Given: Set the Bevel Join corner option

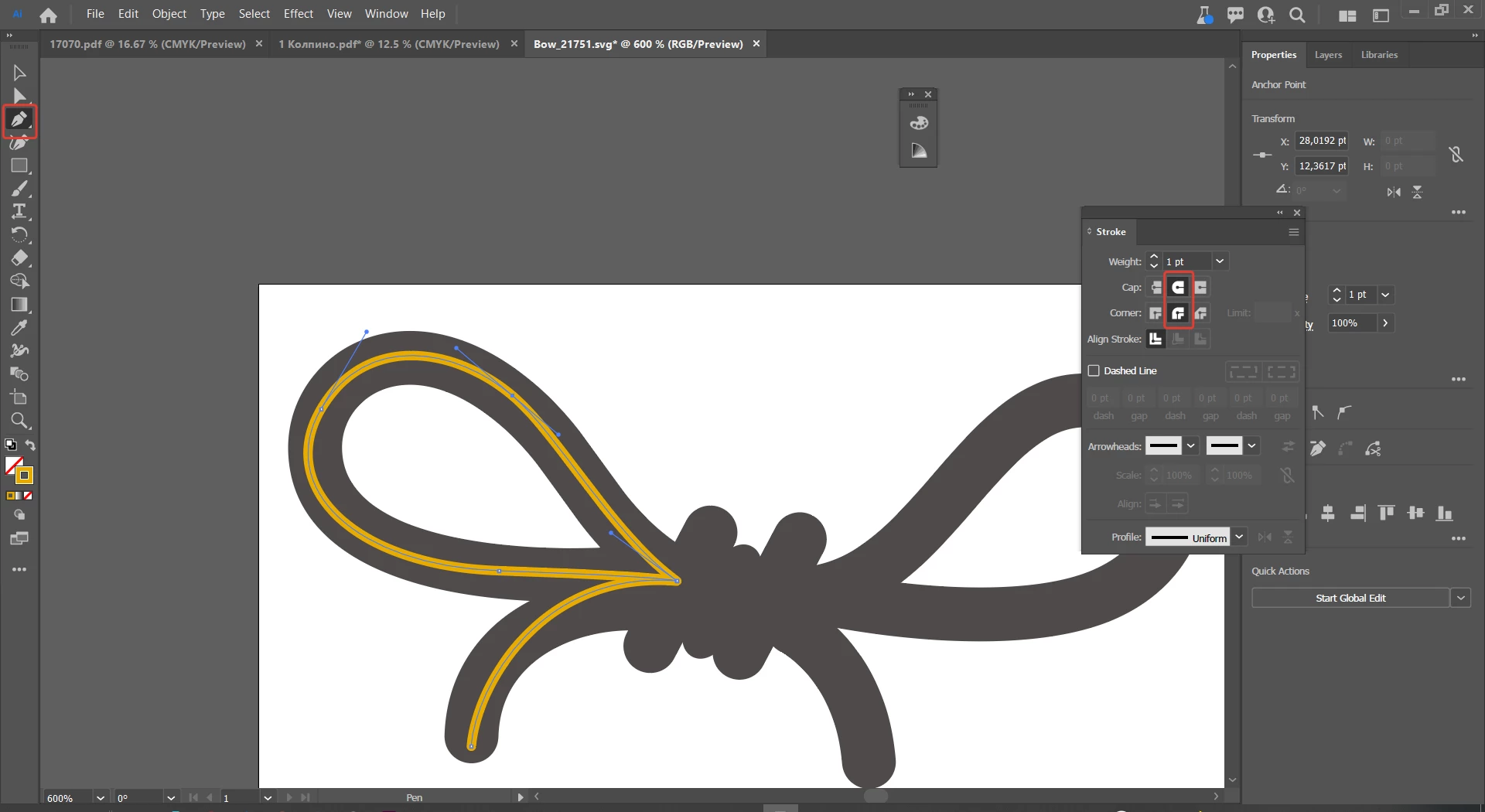Looking at the screenshot, I should click(1200, 313).
